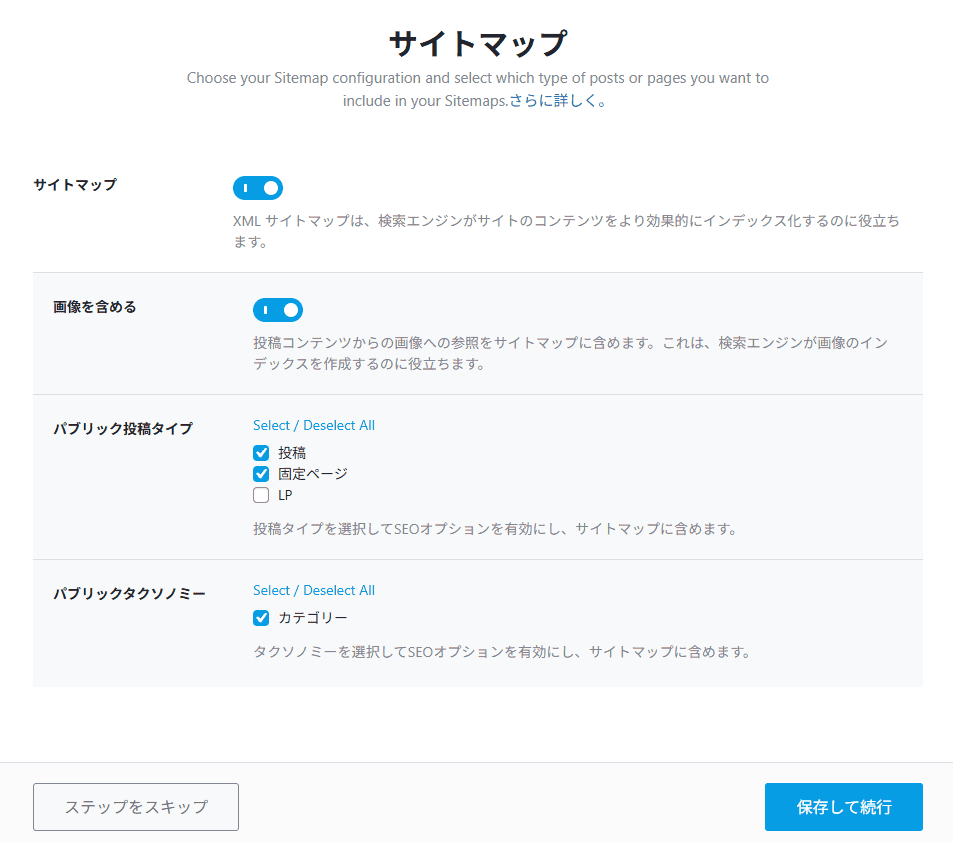Image resolution: width=953 pixels, height=843 pixels.
Task: Click Select / Deselect All under パブリック投稿タイプ
Action: (x=313, y=425)
